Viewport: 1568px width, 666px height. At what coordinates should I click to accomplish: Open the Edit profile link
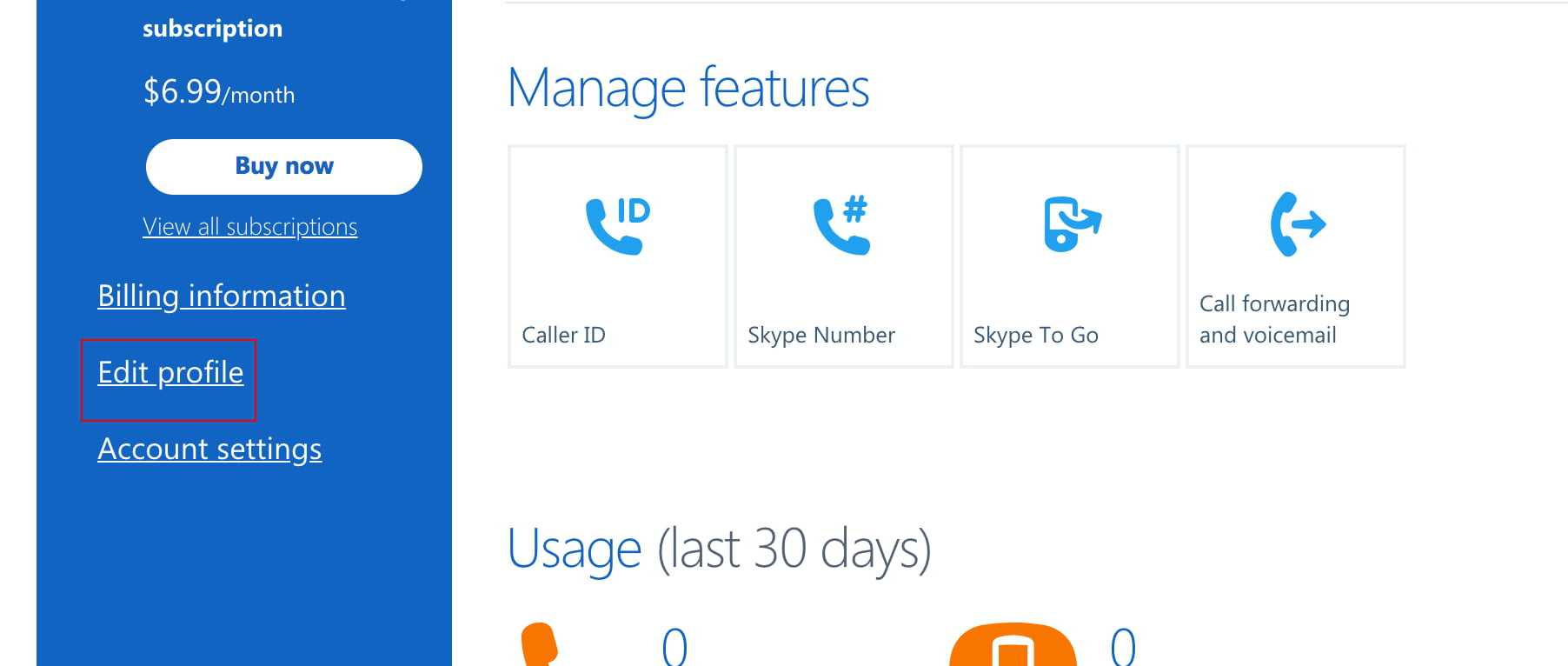point(170,373)
